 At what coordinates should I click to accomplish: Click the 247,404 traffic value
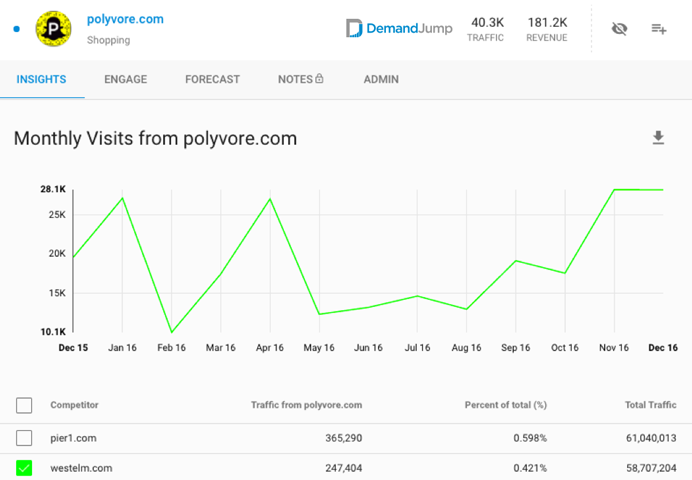coord(344,468)
